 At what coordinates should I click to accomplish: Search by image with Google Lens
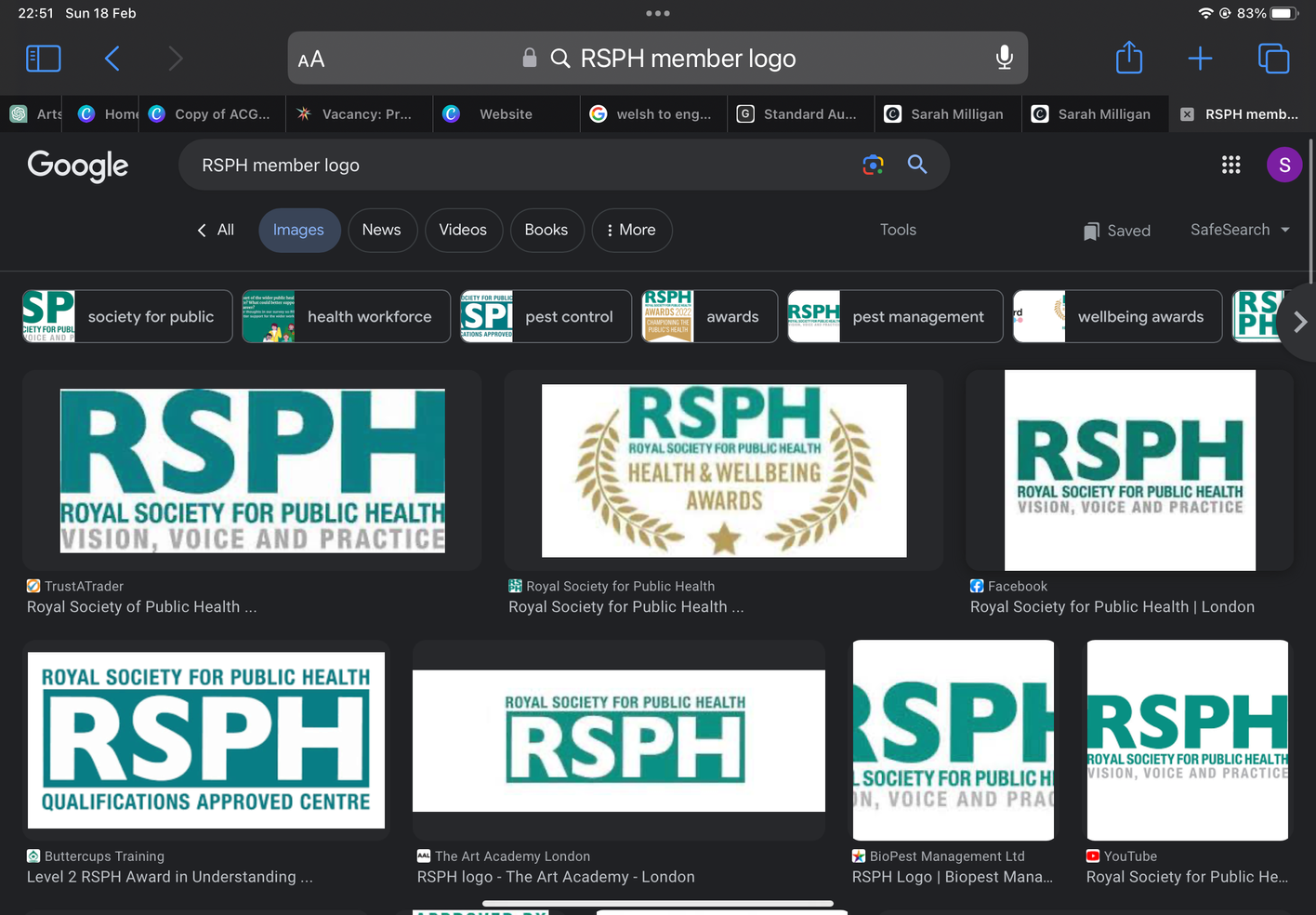(873, 165)
